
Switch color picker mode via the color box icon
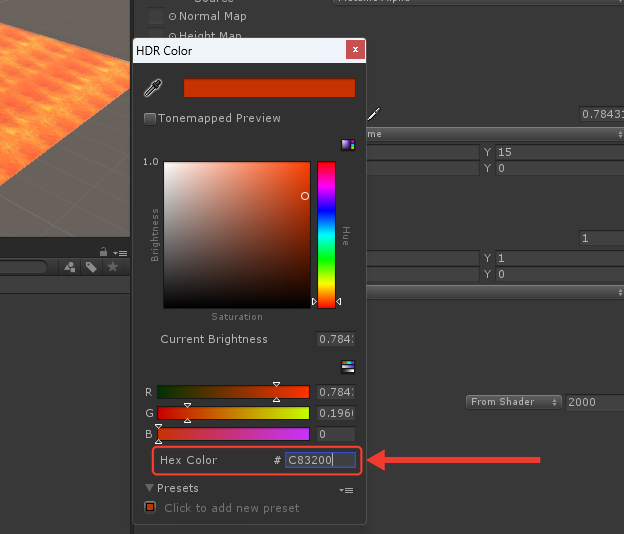coord(348,144)
